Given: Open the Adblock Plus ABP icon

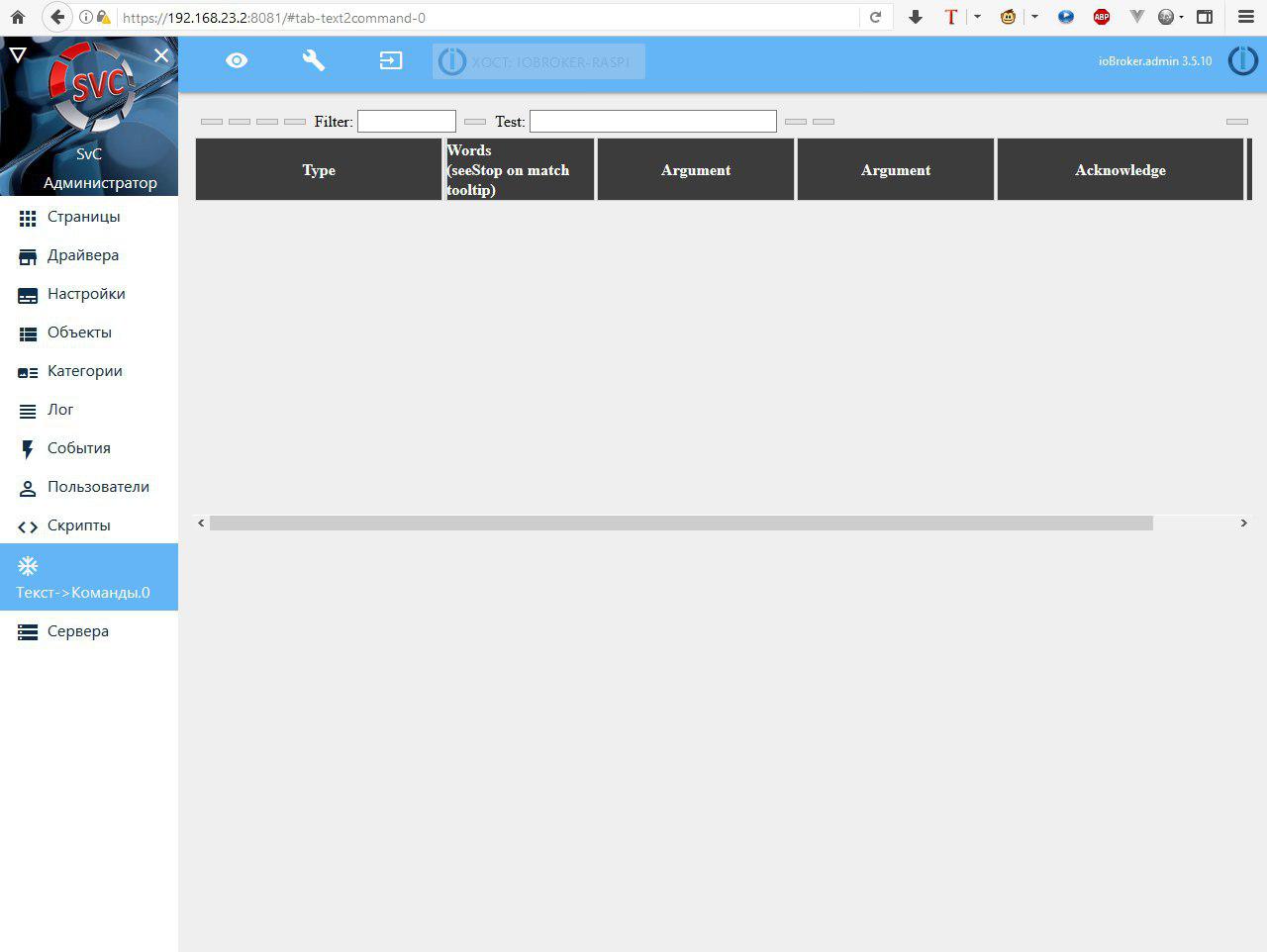Looking at the screenshot, I should [1102, 17].
